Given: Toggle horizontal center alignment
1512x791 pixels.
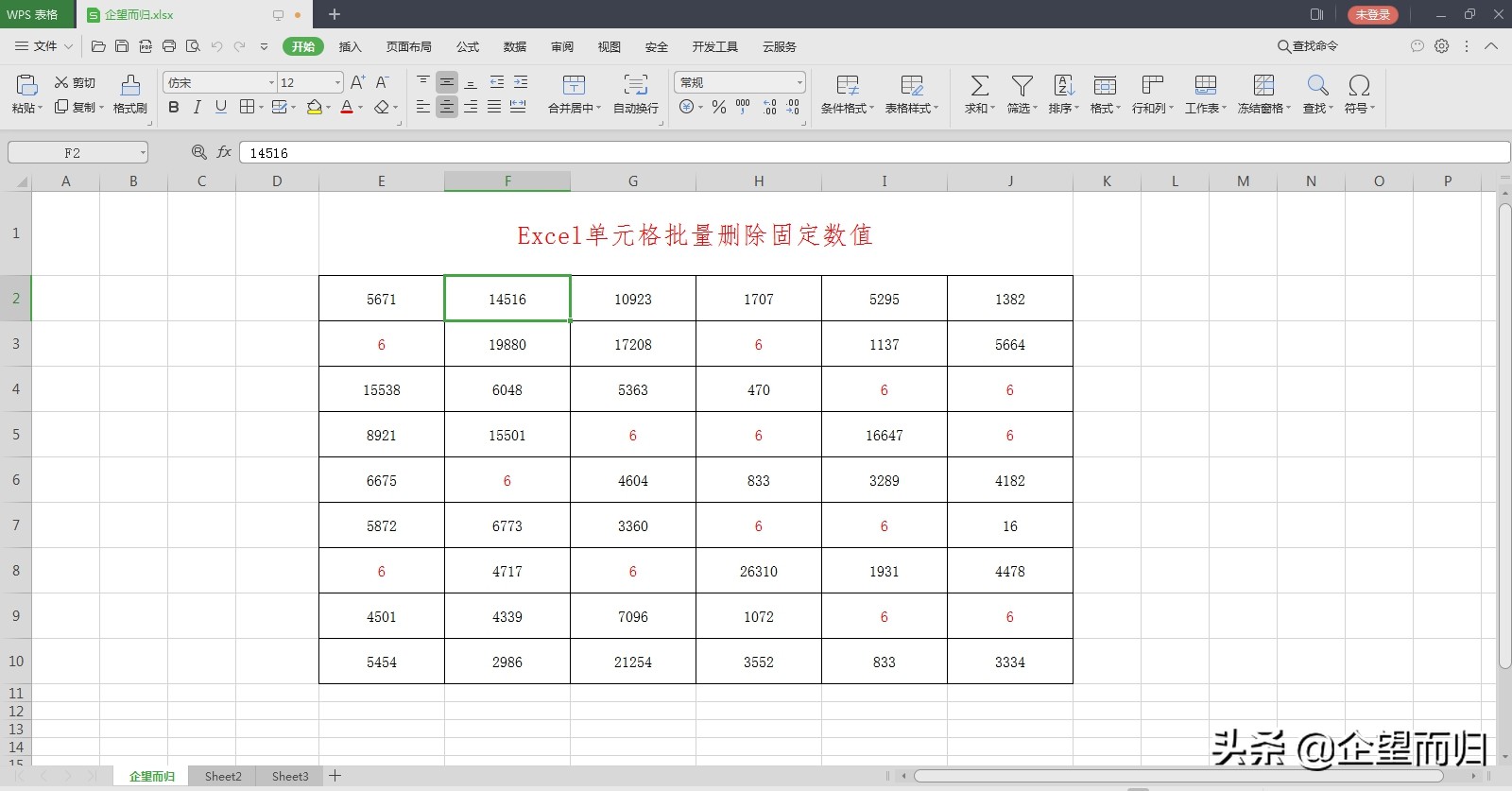Looking at the screenshot, I should tap(447, 107).
